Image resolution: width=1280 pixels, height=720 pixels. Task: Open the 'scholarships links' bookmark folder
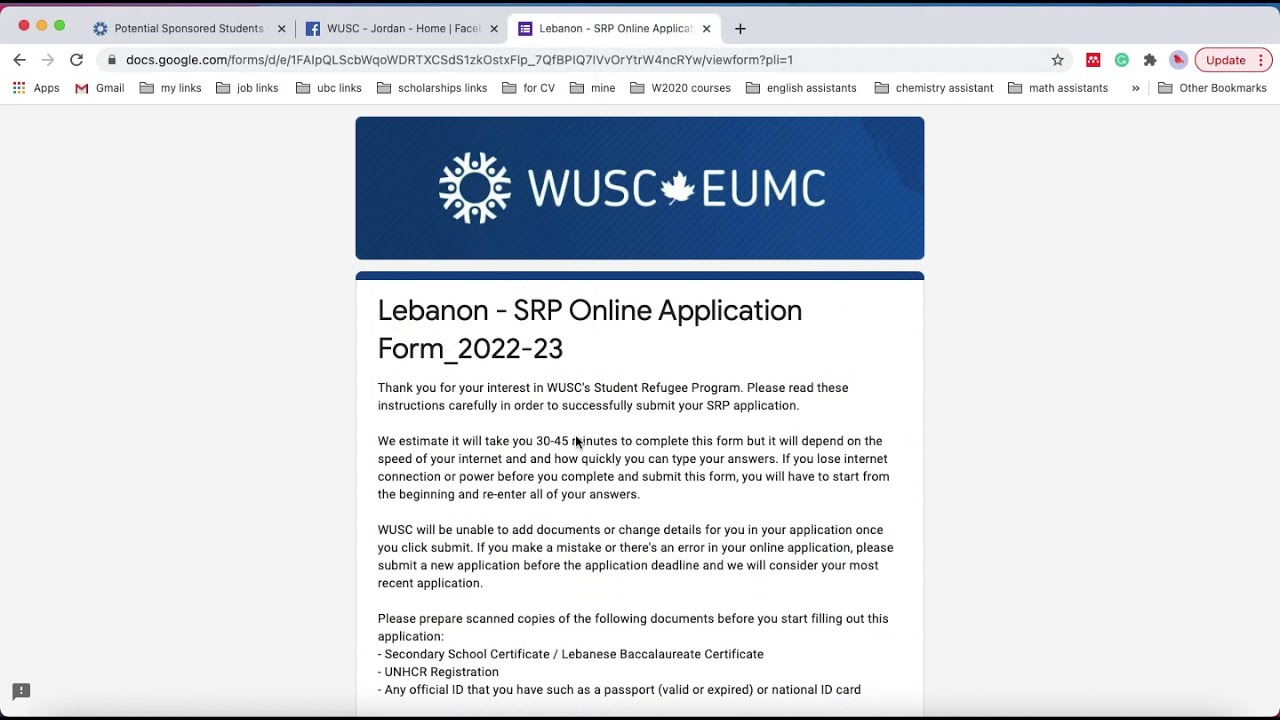pyautogui.click(x=432, y=88)
